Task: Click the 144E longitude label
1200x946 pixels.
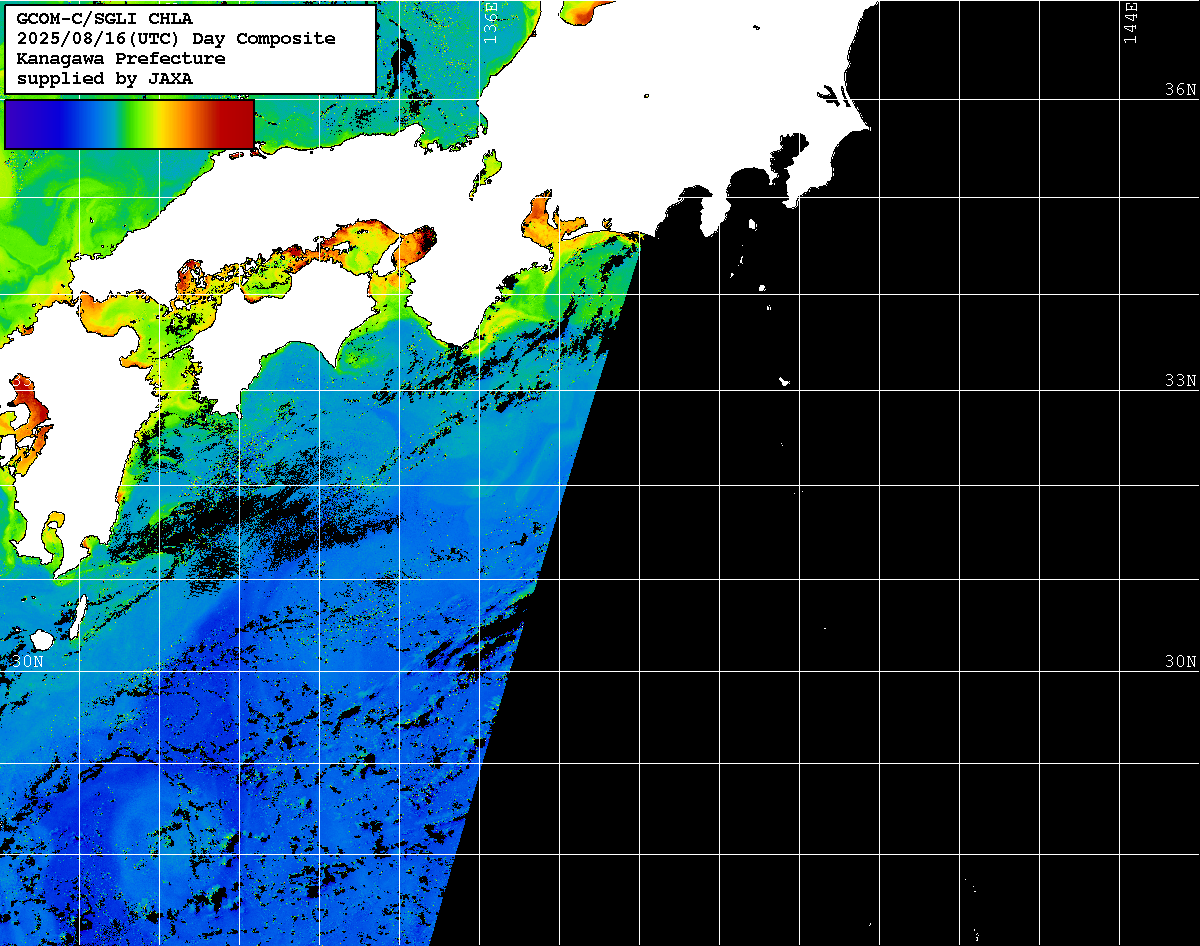Action: (1130, 22)
